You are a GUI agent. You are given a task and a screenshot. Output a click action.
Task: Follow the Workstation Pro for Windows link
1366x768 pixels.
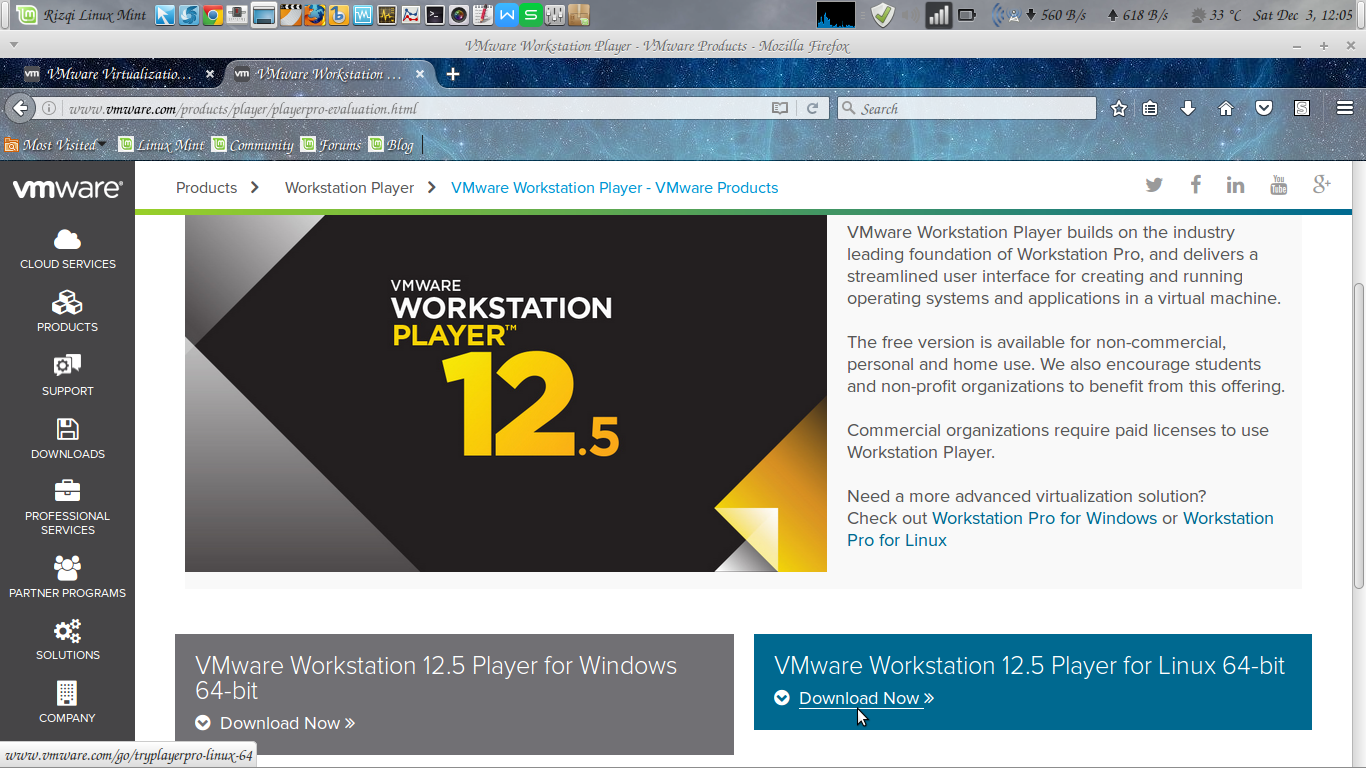point(1044,518)
